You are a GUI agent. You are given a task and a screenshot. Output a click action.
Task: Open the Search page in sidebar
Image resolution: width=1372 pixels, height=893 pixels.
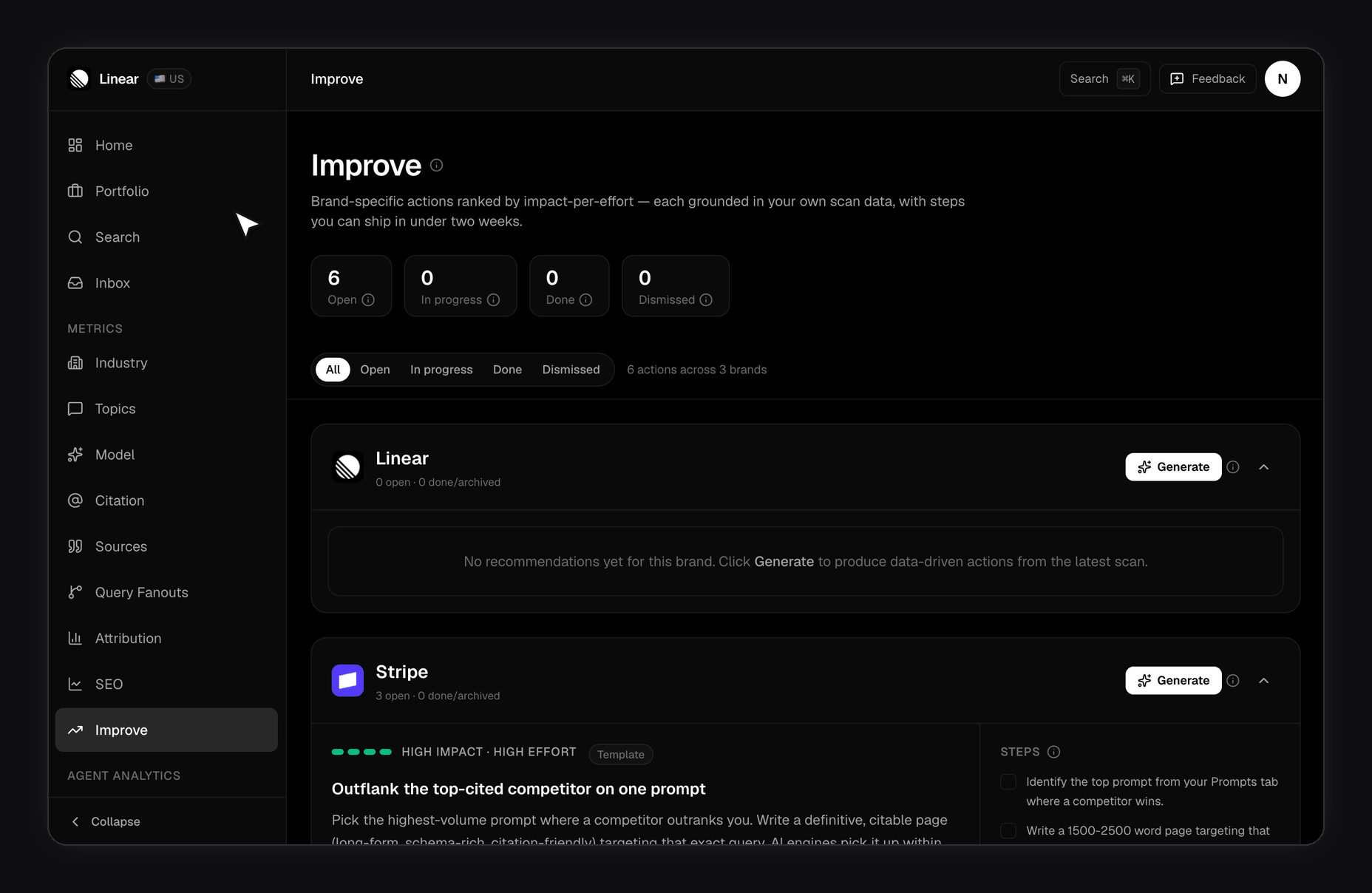pos(166,237)
